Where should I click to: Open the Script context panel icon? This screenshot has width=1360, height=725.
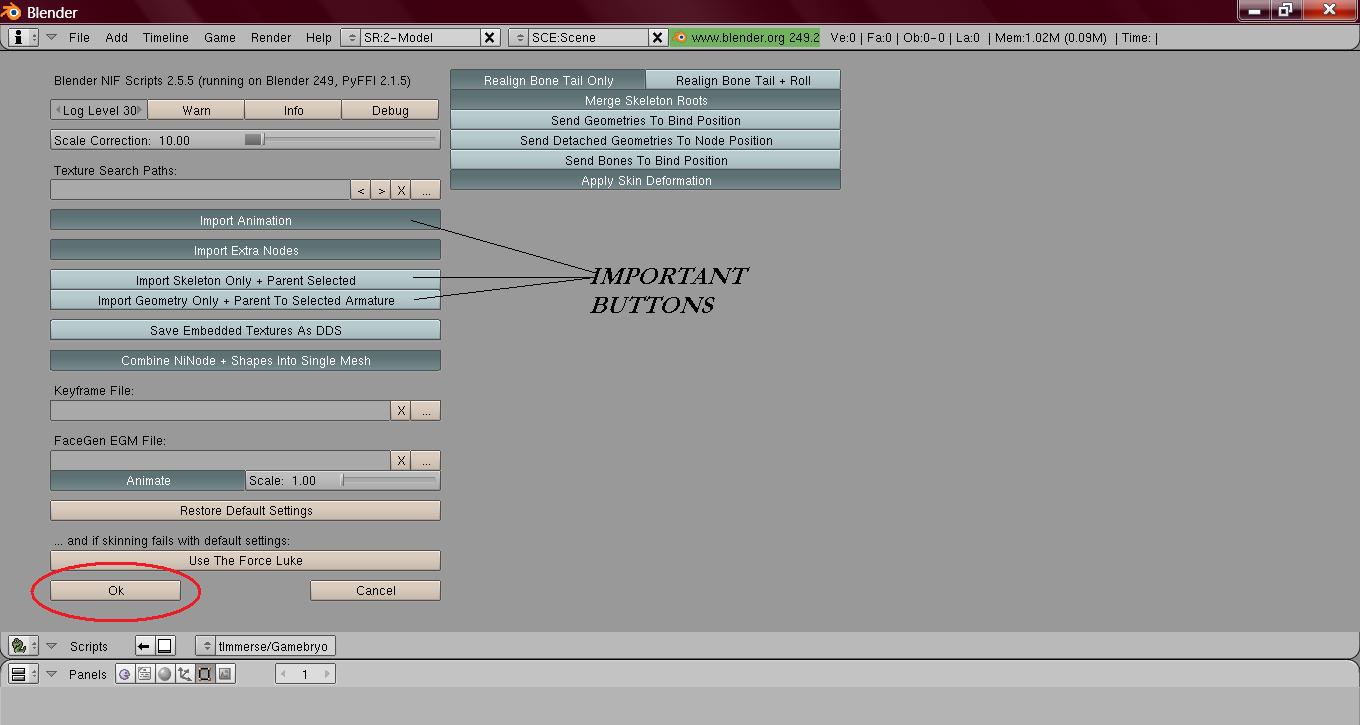[144, 674]
